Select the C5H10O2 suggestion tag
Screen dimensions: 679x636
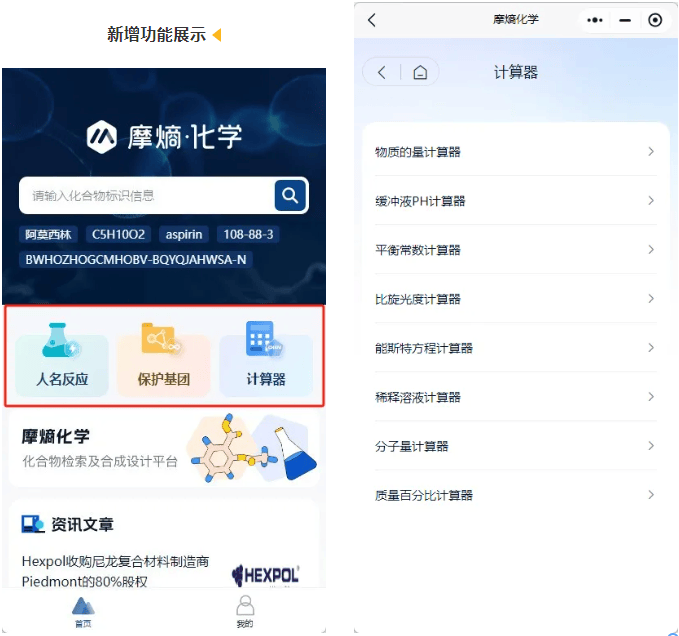pyautogui.click(x=118, y=235)
